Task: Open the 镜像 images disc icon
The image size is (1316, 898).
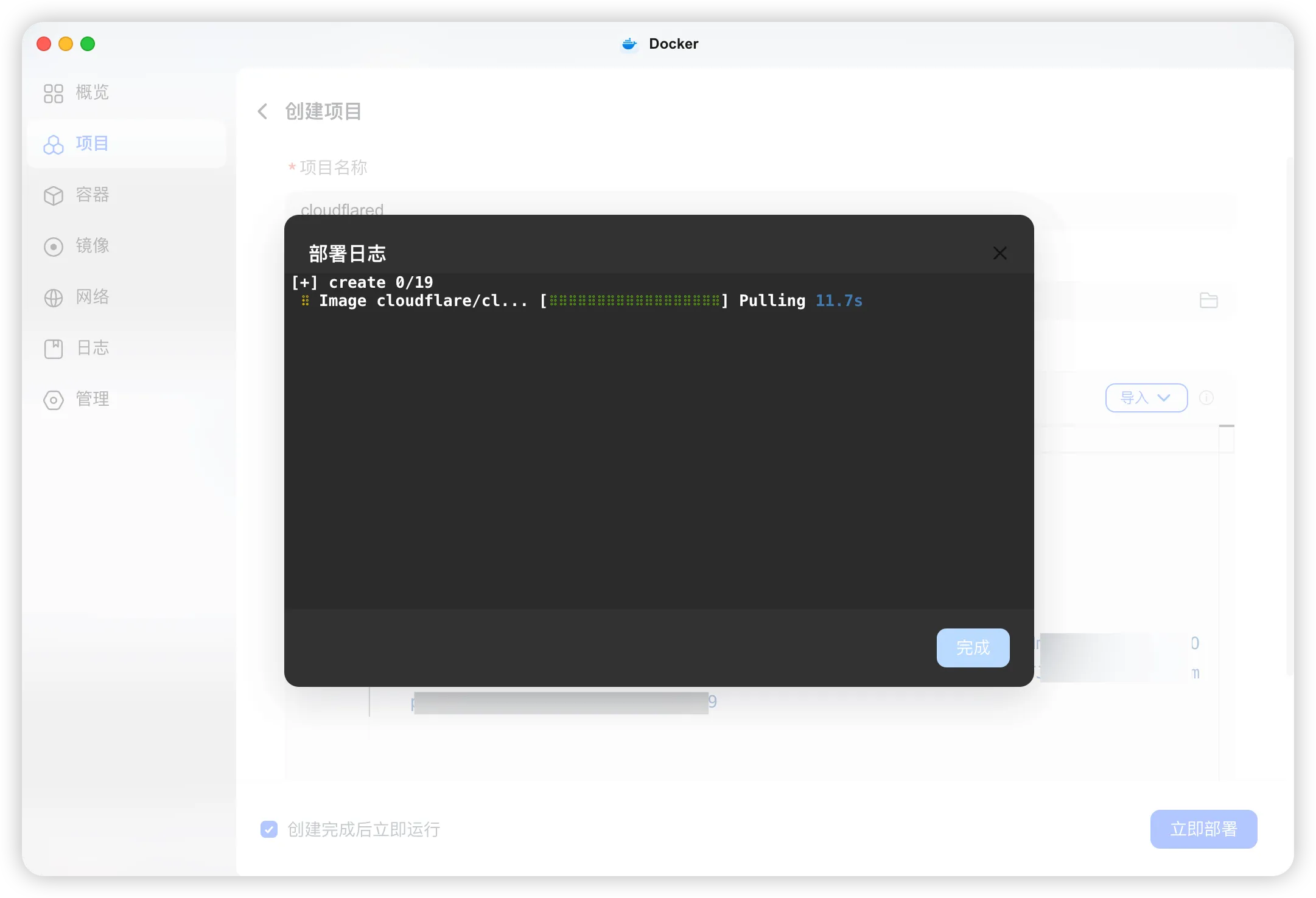Action: pos(54,246)
